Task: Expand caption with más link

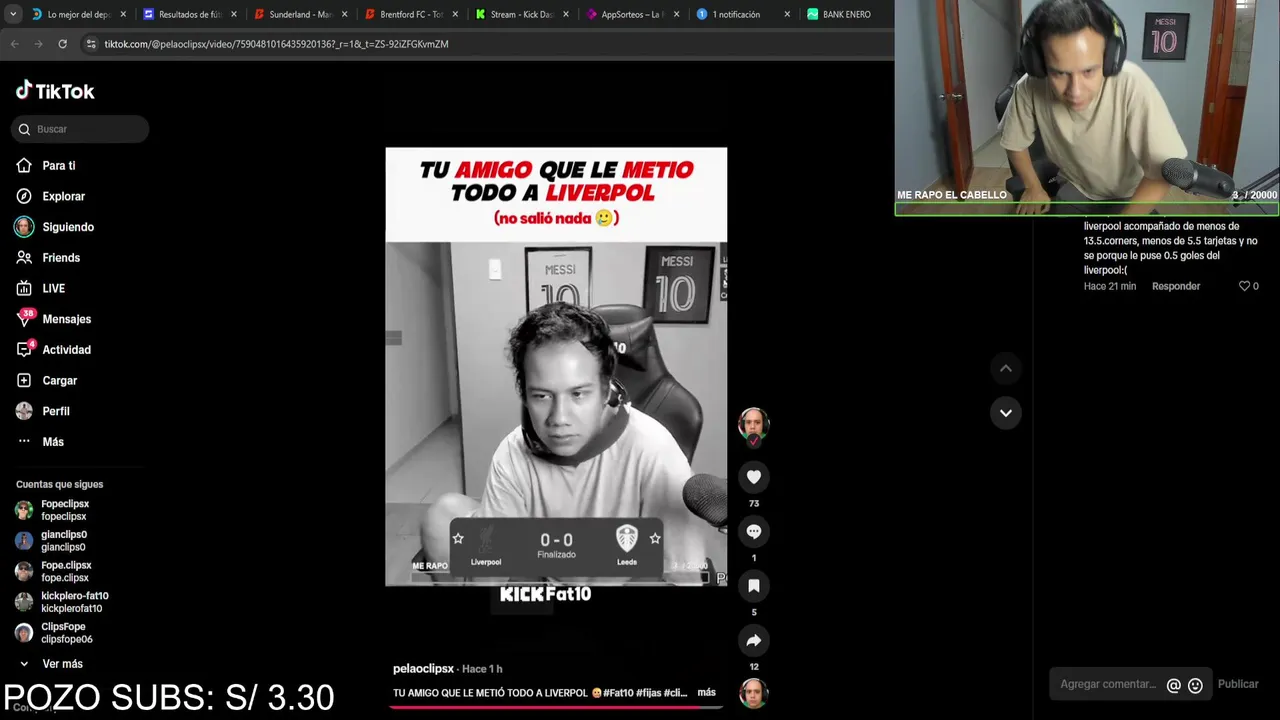Action: [706, 692]
